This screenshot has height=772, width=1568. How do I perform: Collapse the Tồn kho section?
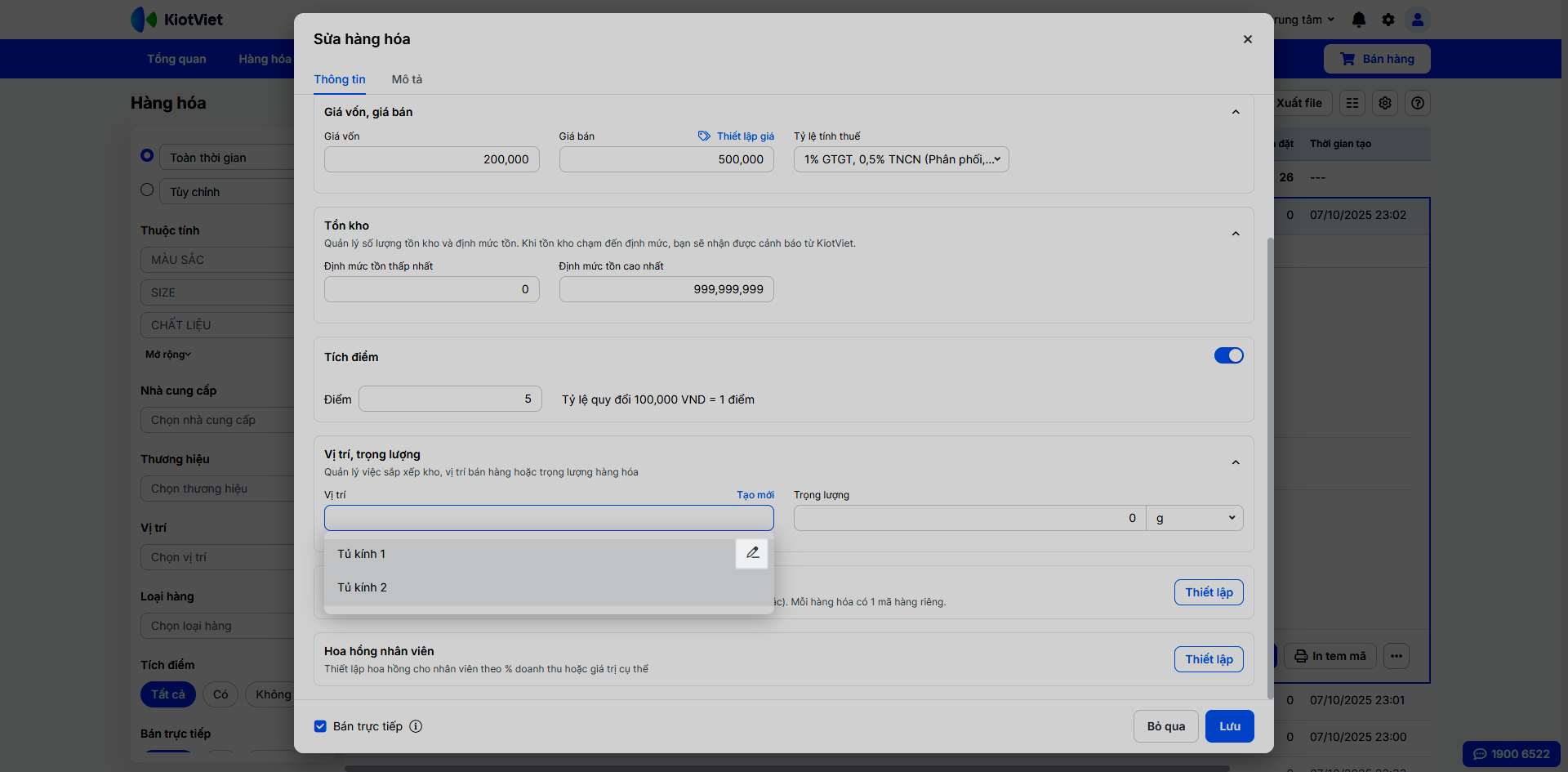point(1236,234)
